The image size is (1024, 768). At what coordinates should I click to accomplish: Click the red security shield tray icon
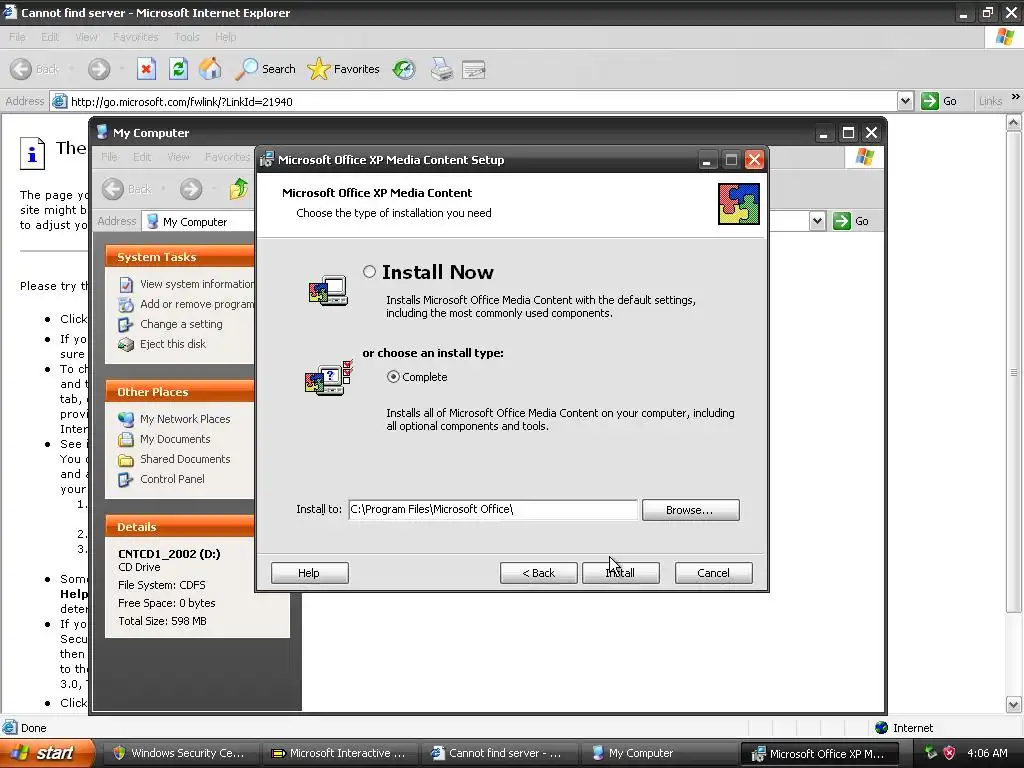pos(950,753)
